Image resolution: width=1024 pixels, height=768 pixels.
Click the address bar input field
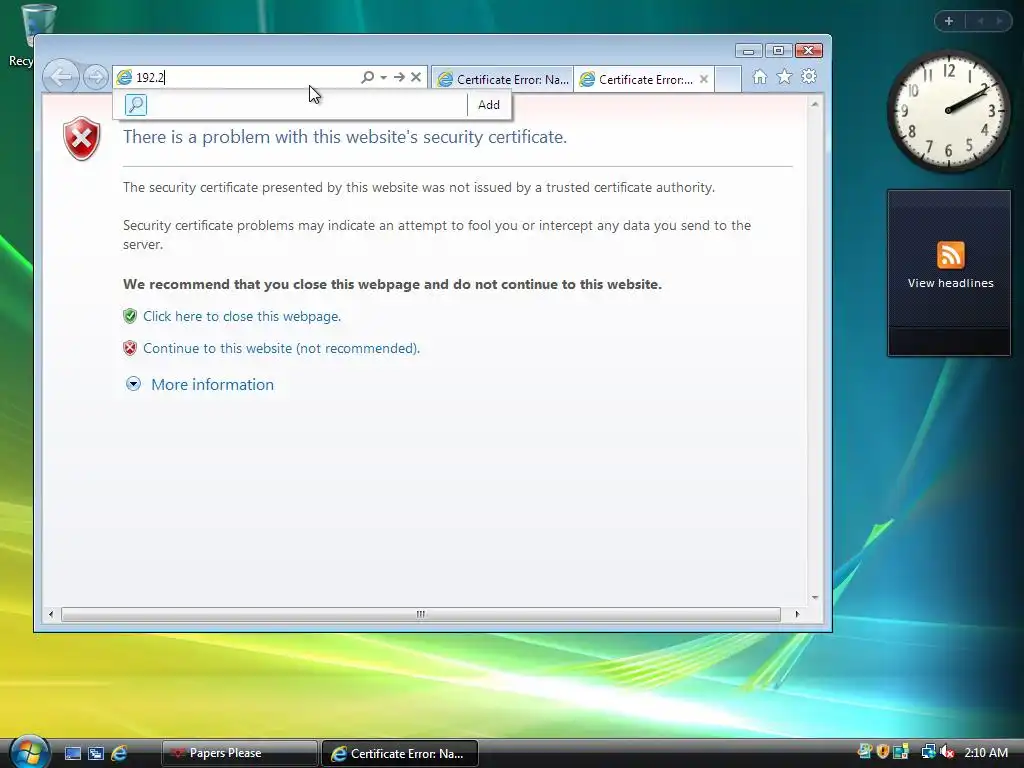click(x=245, y=77)
